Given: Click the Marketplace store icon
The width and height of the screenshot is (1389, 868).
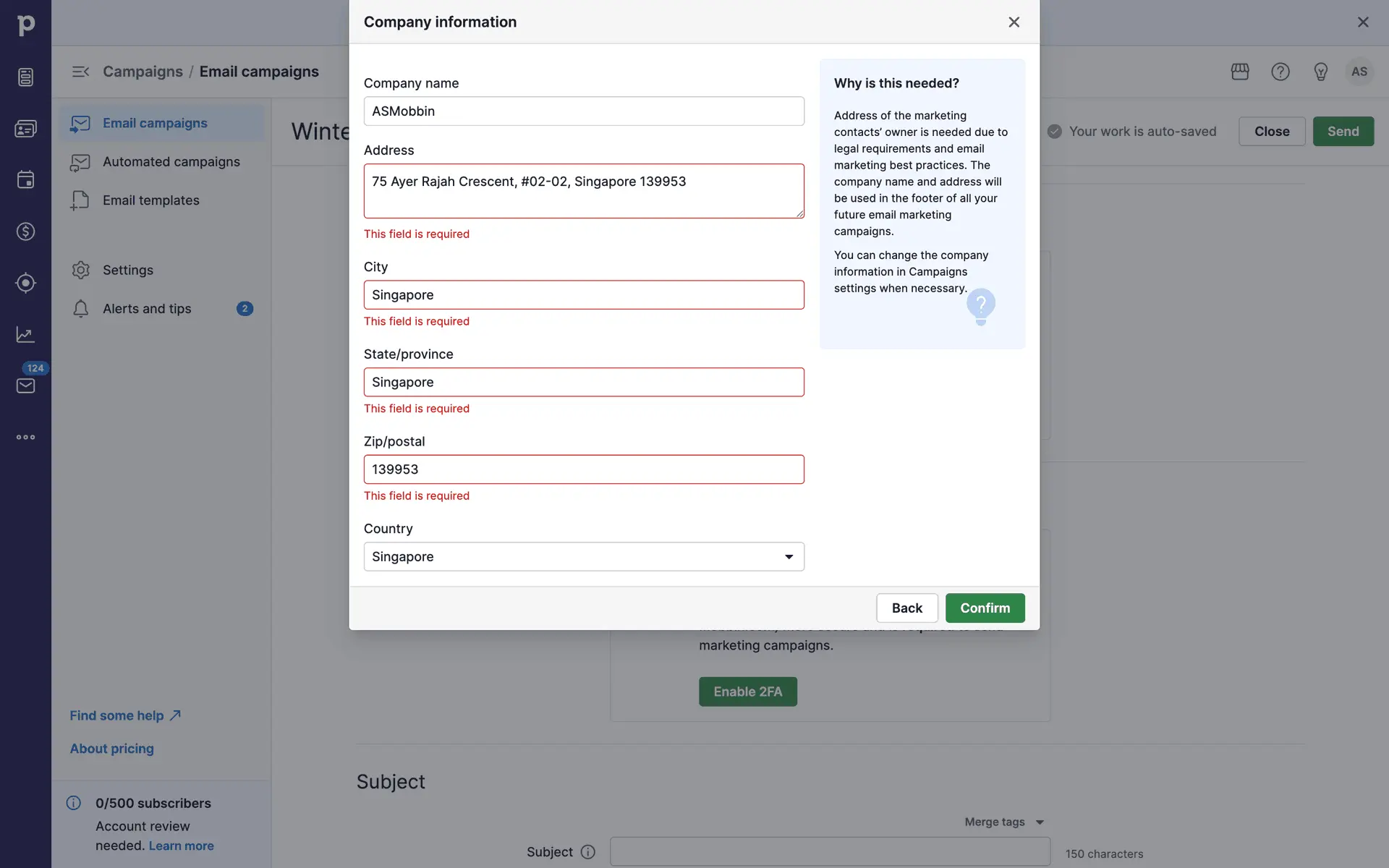Looking at the screenshot, I should pyautogui.click(x=1240, y=72).
